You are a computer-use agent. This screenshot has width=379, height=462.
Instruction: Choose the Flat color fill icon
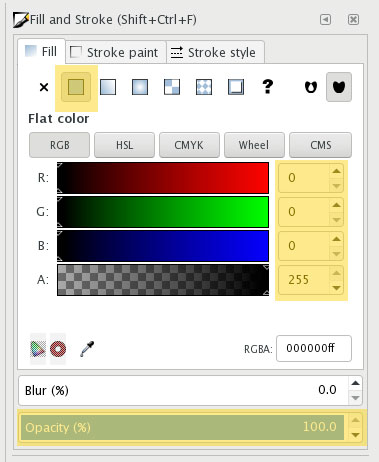[76, 87]
